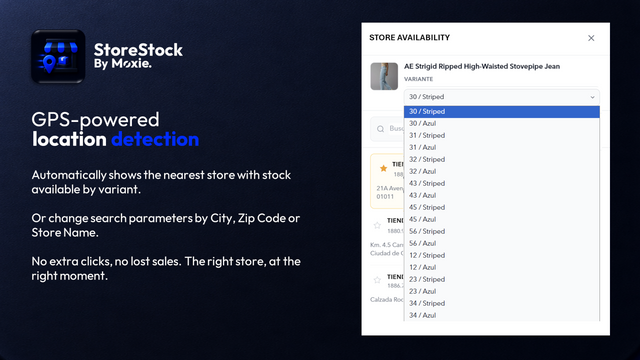Screen dimensions: 640x360
Task: Close the Store Availability dialog
Action: pos(591,38)
